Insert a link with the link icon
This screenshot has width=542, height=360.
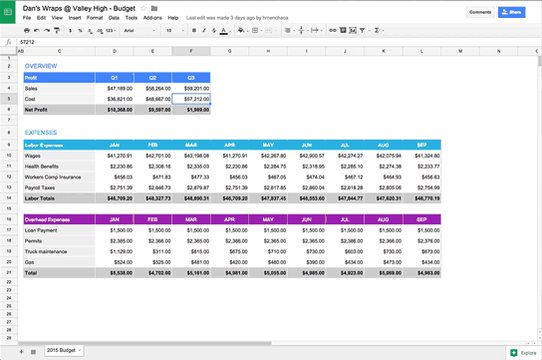pos(333,30)
